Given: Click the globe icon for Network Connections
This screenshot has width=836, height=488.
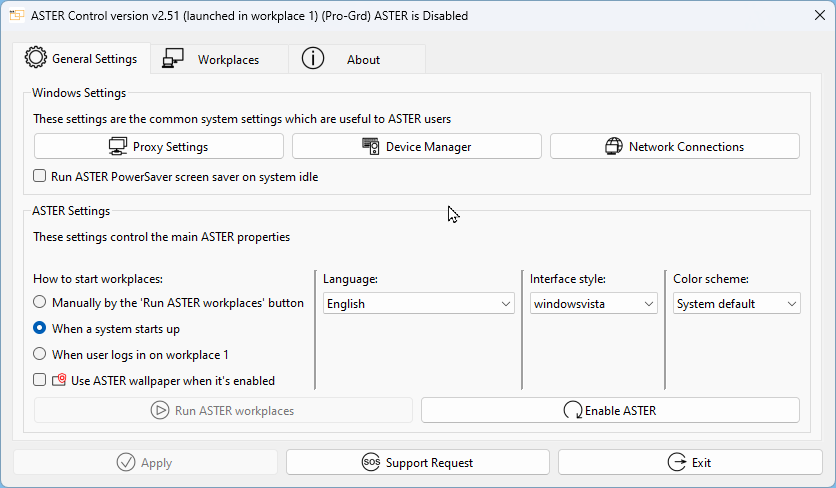Looking at the screenshot, I should 614,147.
